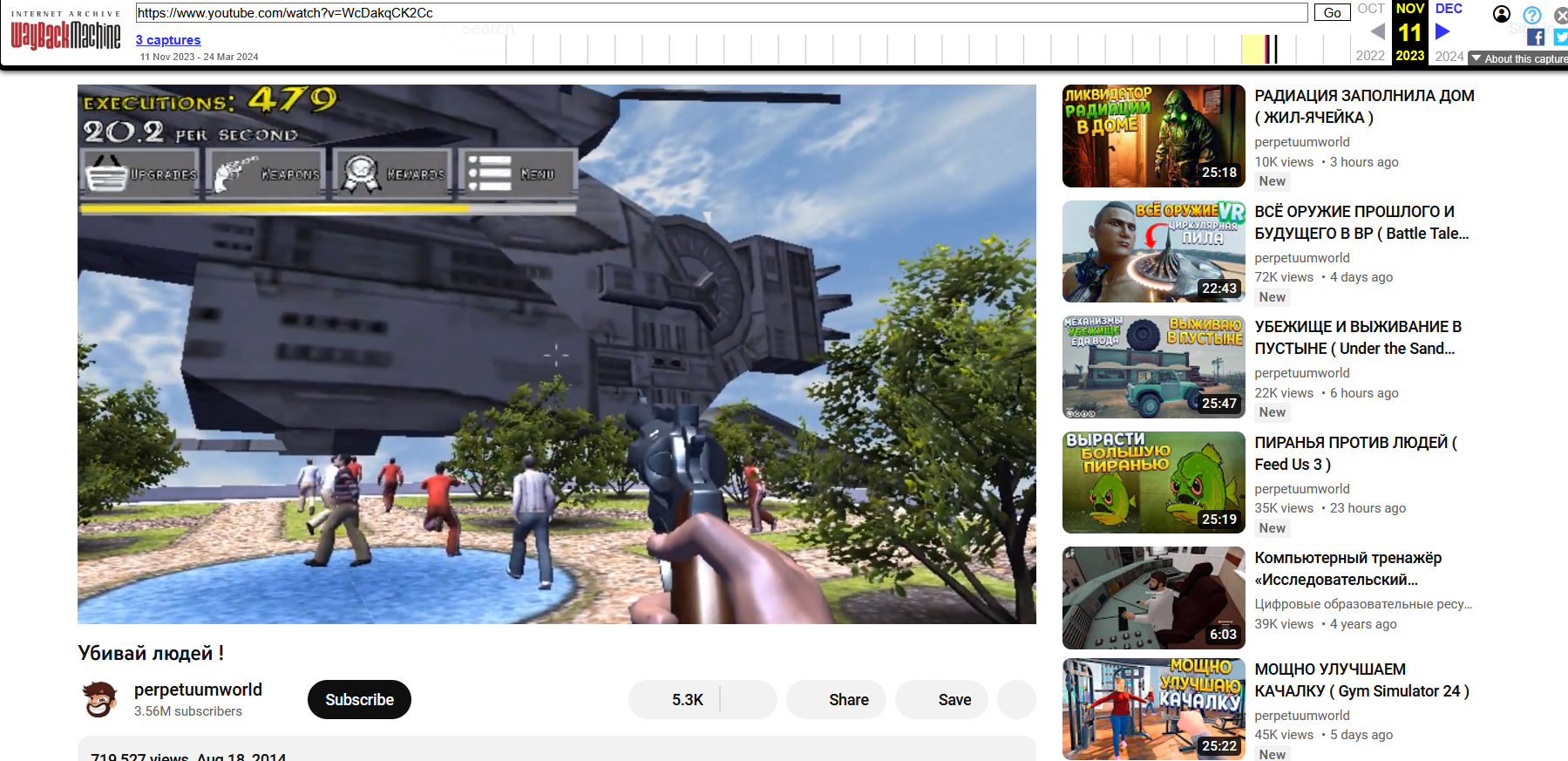Click '72K views' text under Battle Talent video
Viewport: 1568px width, 761px height.
1284,277
